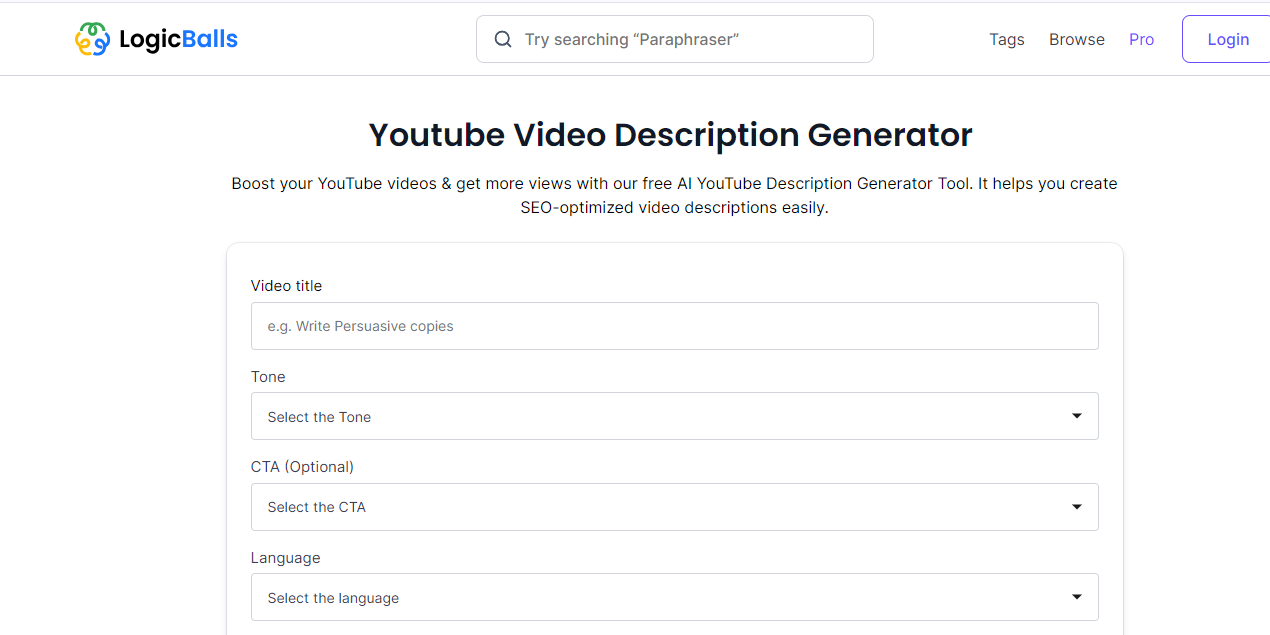The height and width of the screenshot is (635, 1270).
Task: Open the Browse menu item
Action: tap(1077, 39)
